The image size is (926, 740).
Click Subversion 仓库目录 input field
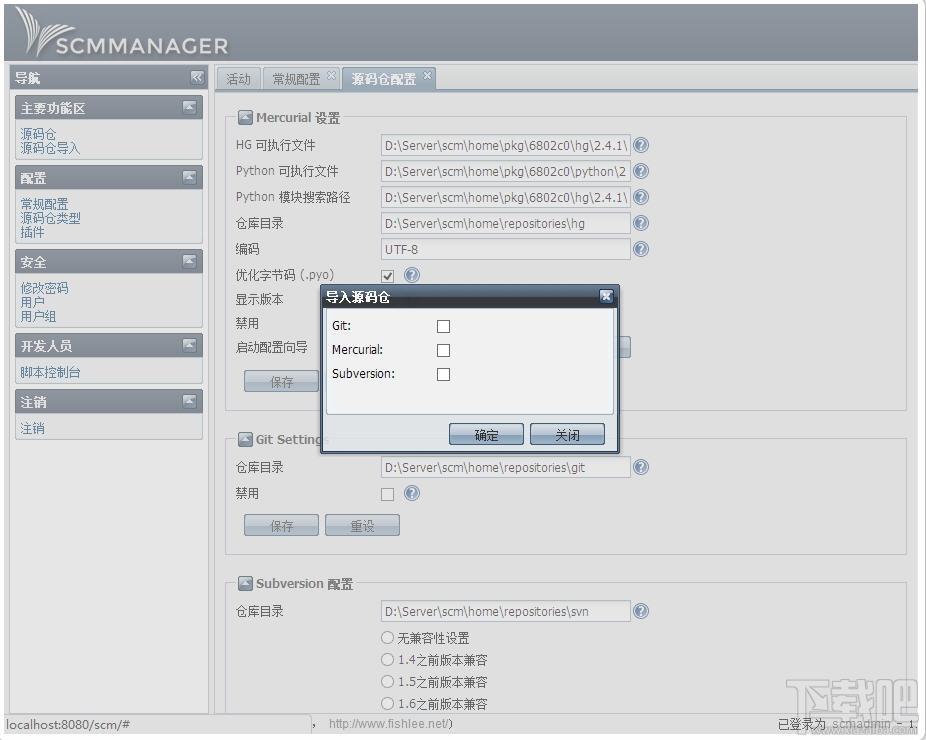click(506, 611)
